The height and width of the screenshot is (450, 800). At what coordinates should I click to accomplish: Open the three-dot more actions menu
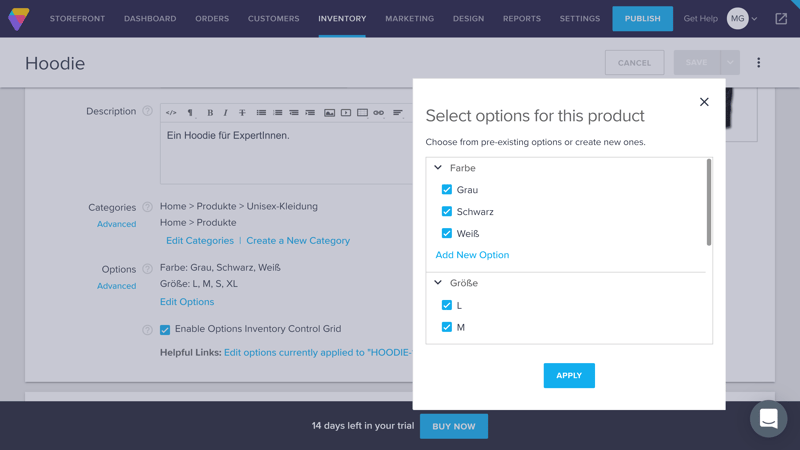click(758, 63)
